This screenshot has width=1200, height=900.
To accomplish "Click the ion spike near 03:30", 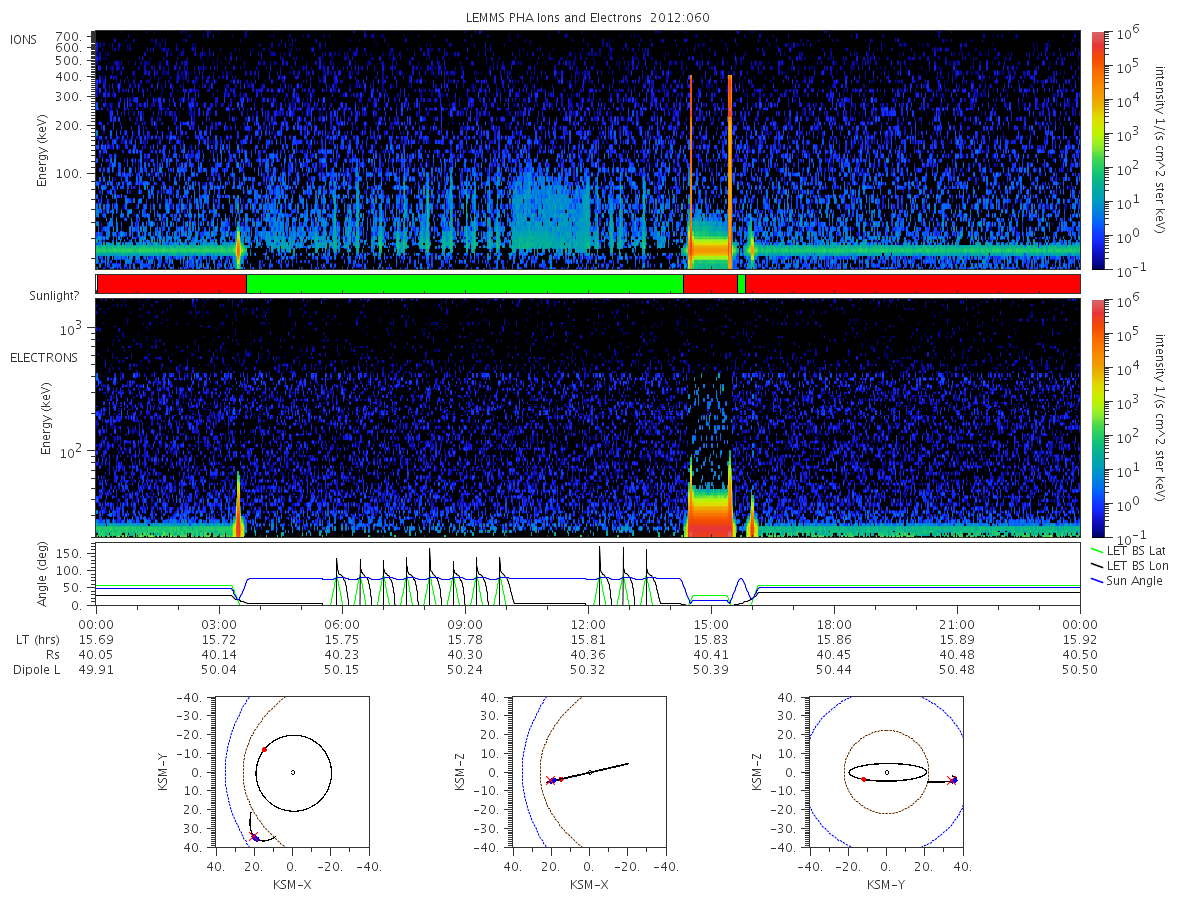I will (x=238, y=248).
